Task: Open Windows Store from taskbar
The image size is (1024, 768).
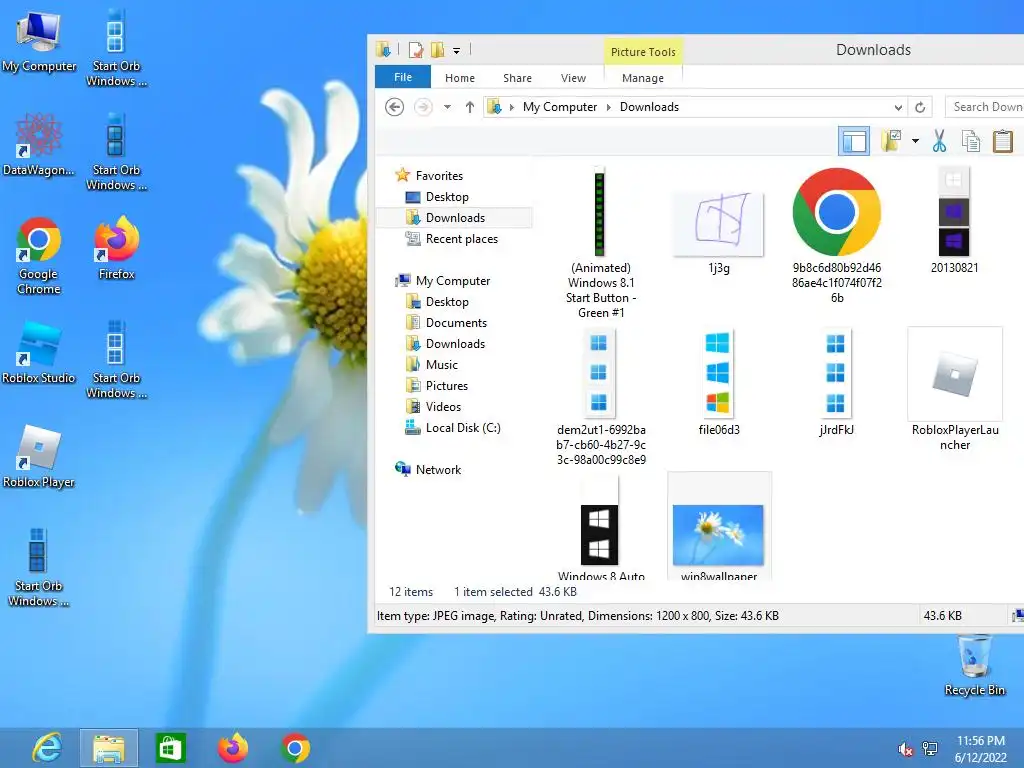Action: 170,748
